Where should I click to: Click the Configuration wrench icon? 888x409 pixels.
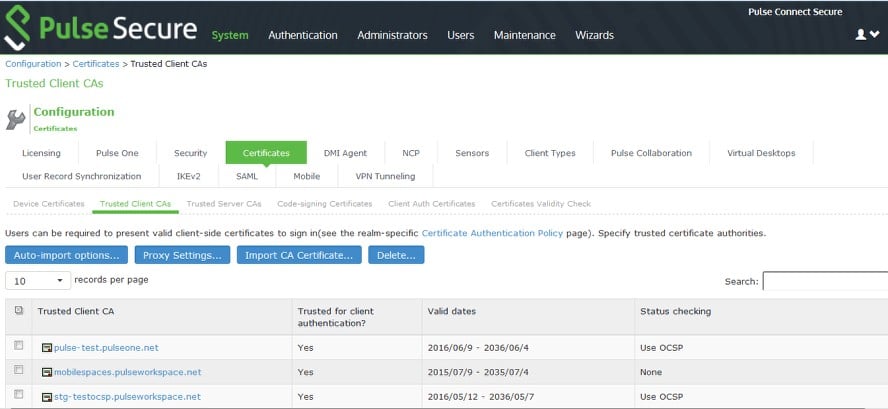click(15, 120)
